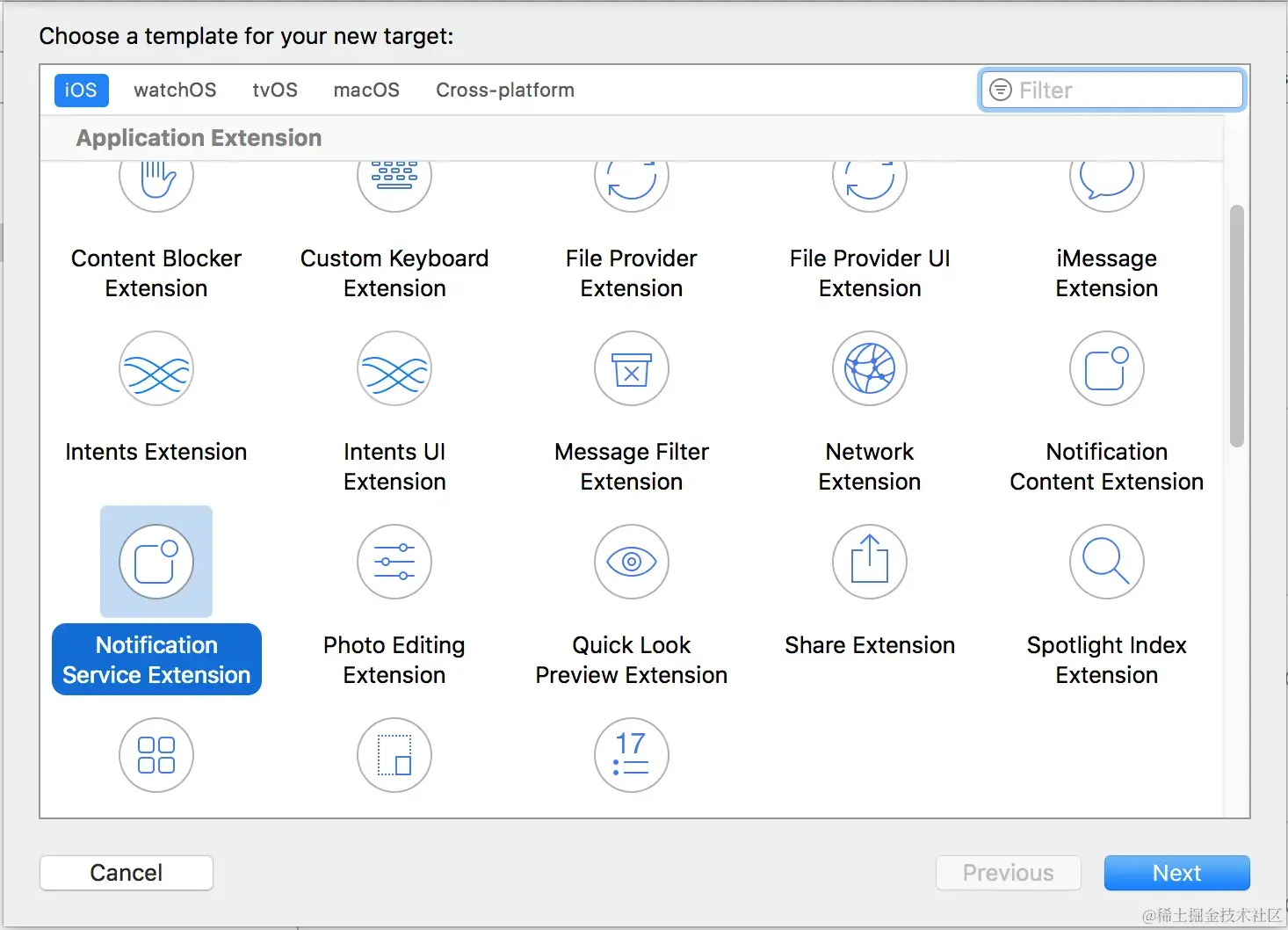Click the Message Filter Extension label
The height and width of the screenshot is (930, 1288).
(x=632, y=467)
